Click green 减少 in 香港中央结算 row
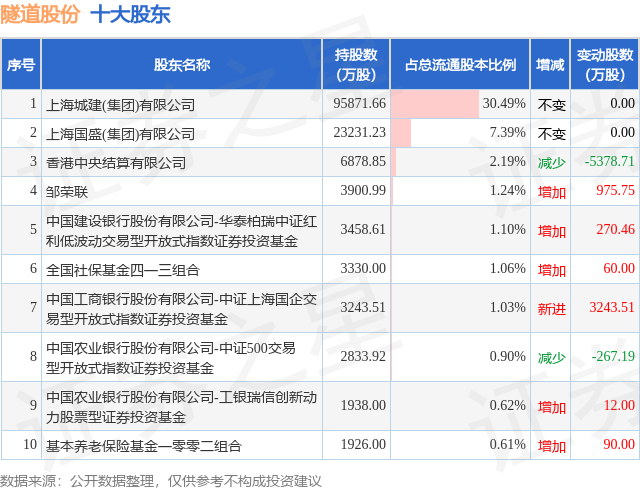Screen dimensions: 640x490 point(551,163)
